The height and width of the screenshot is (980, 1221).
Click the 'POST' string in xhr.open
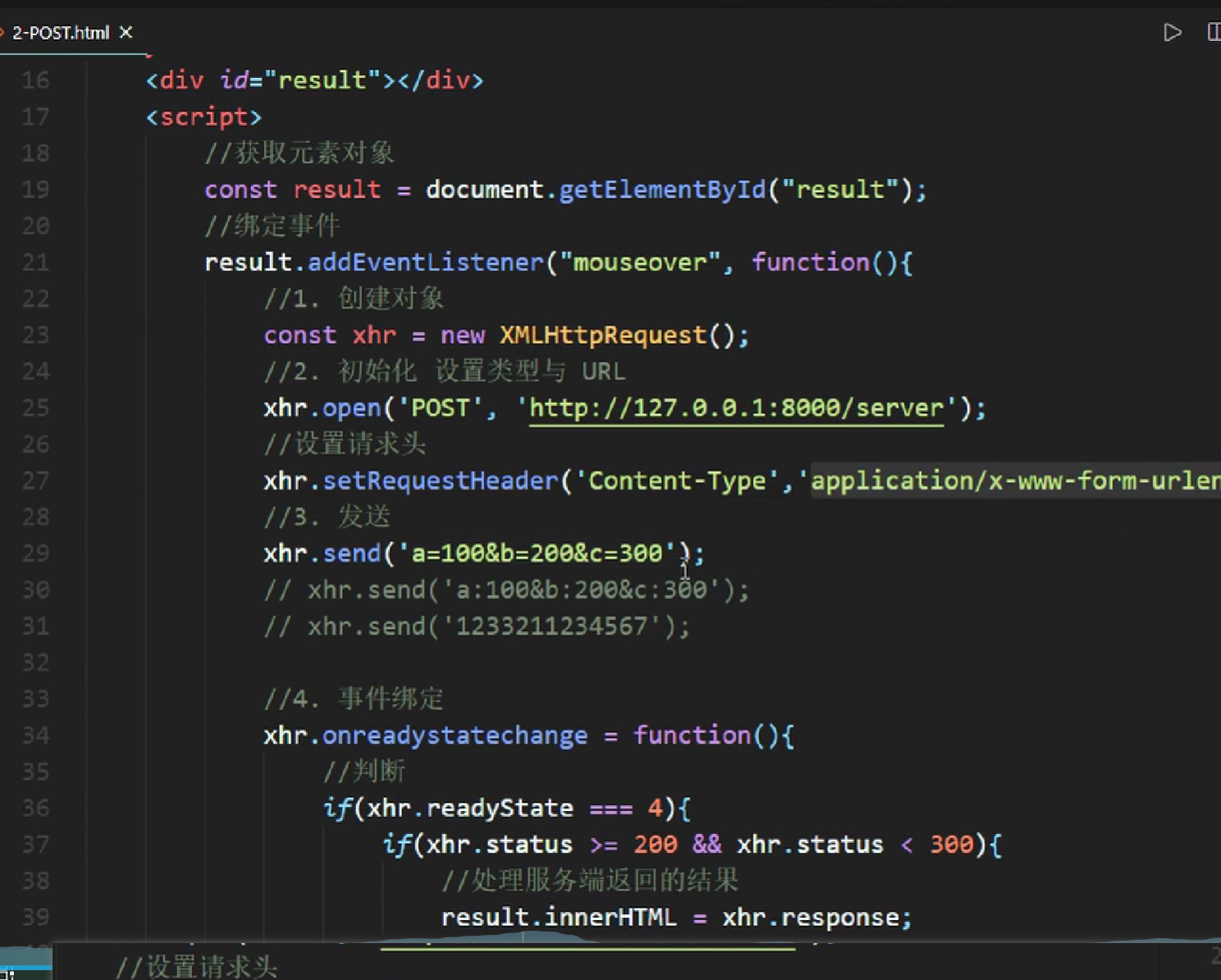click(441, 408)
